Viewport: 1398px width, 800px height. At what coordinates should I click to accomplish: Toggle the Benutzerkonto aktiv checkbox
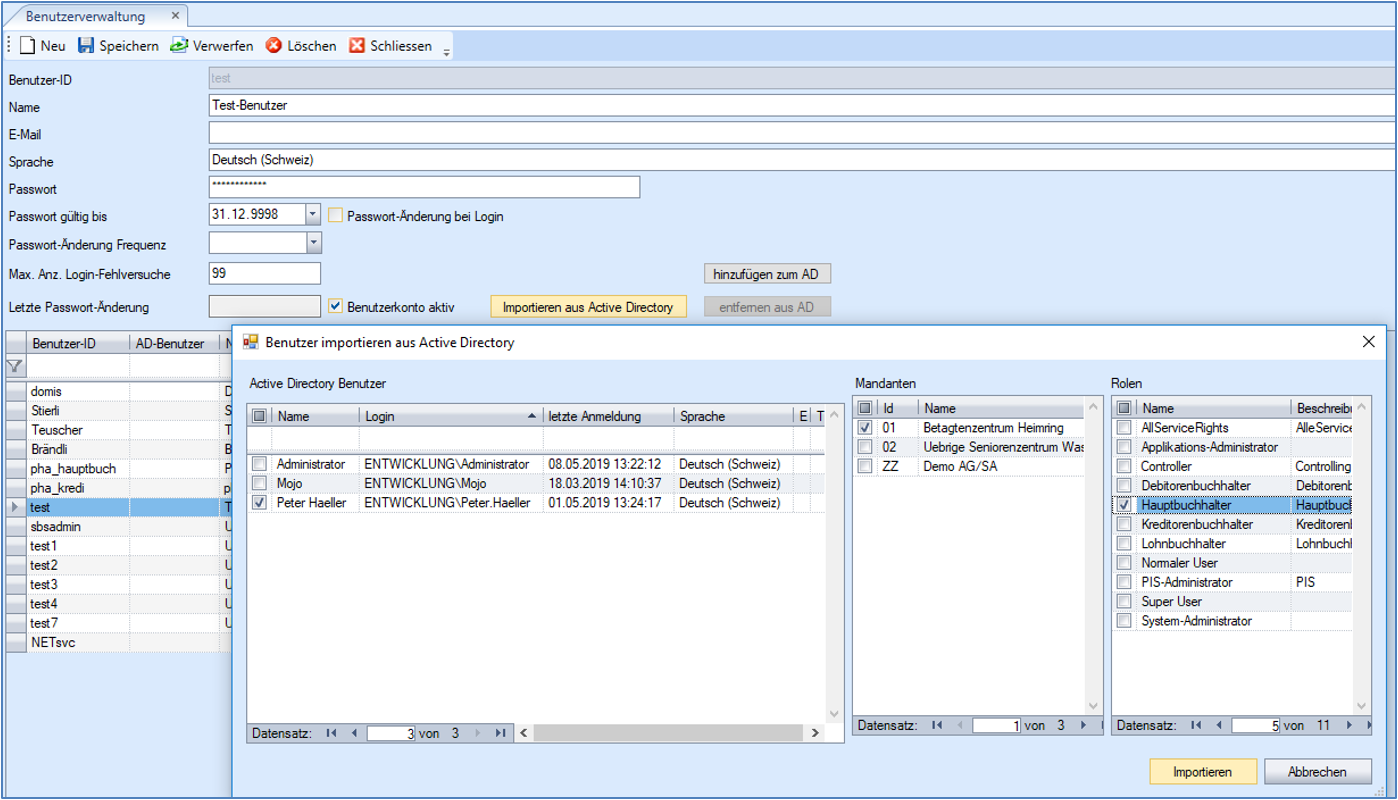[x=336, y=307]
